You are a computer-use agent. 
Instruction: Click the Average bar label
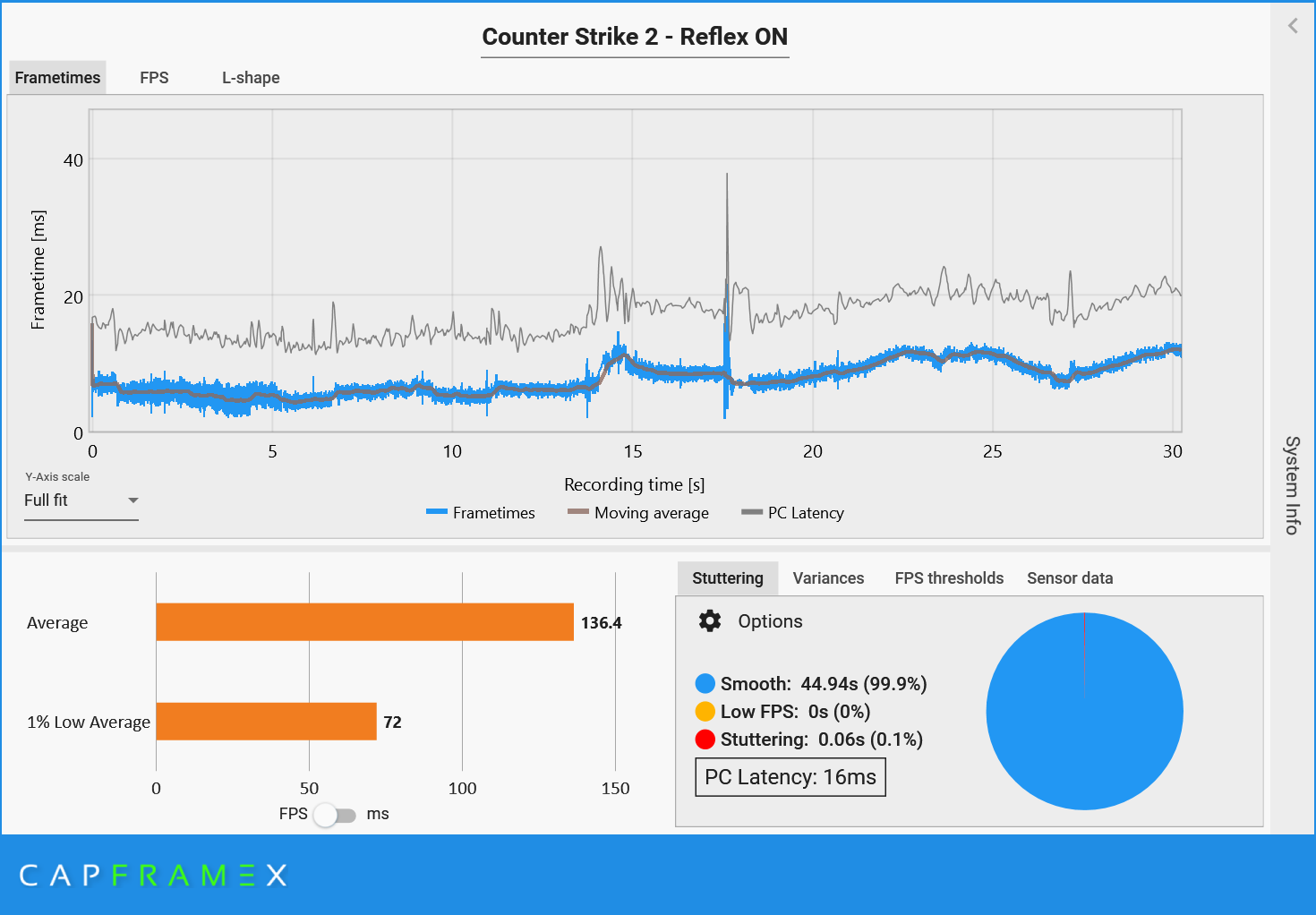57,623
